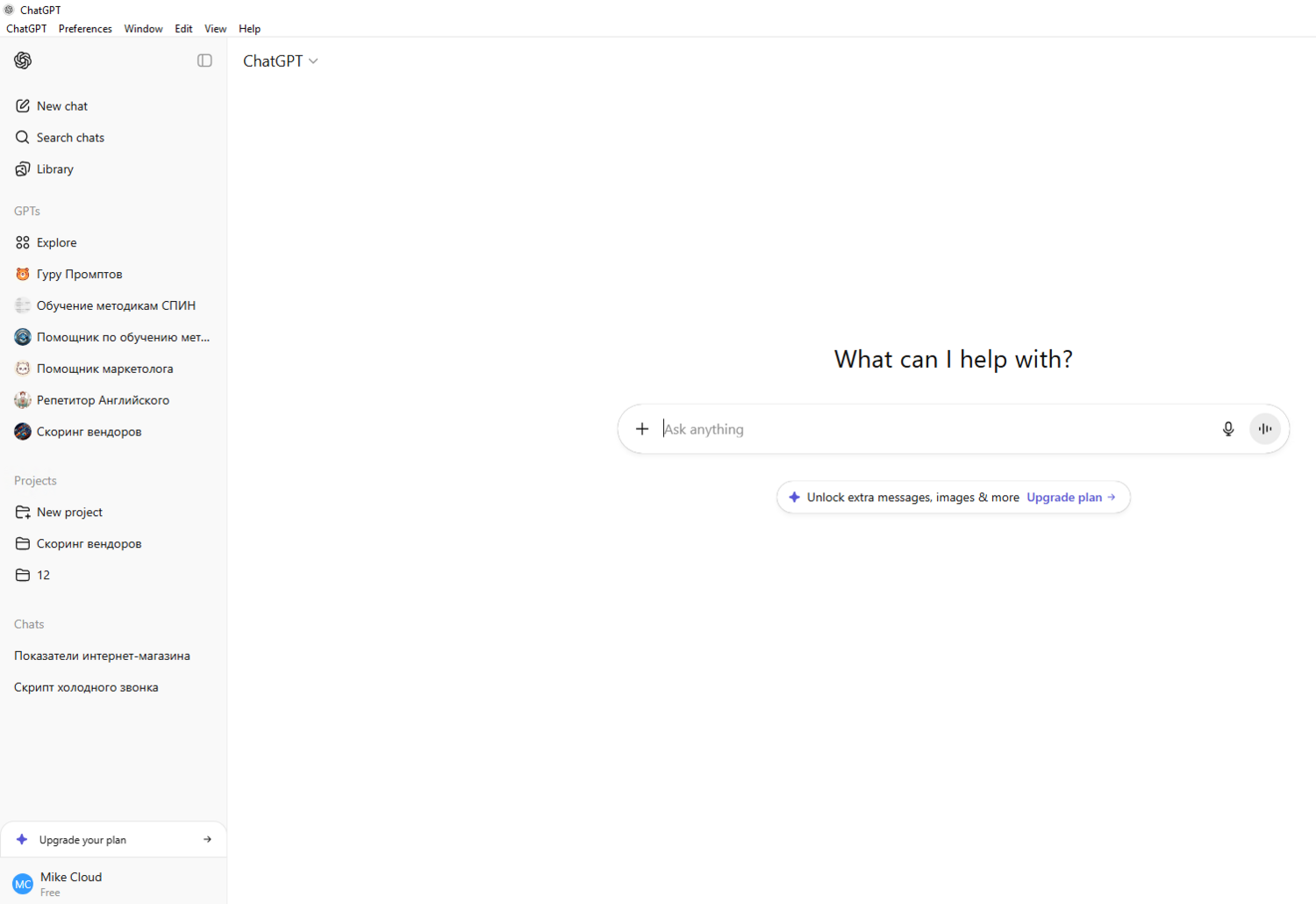Open attachment options with the plus icon

(x=641, y=429)
